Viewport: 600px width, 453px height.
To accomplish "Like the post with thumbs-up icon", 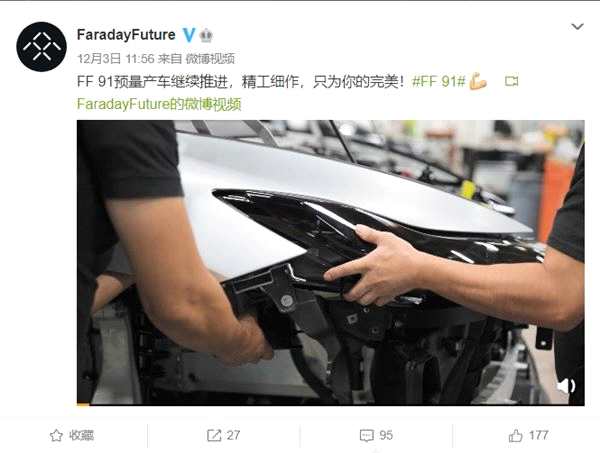I will (515, 435).
